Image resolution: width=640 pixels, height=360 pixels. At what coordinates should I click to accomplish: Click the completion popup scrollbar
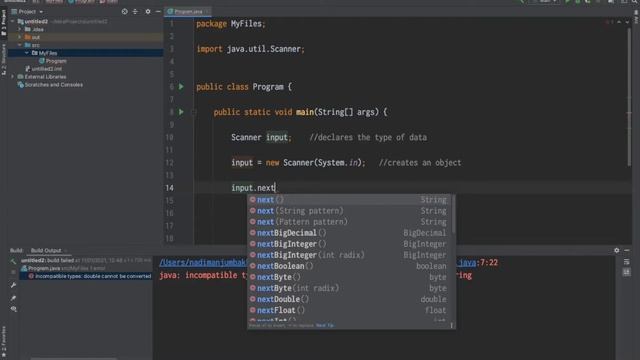click(453, 214)
